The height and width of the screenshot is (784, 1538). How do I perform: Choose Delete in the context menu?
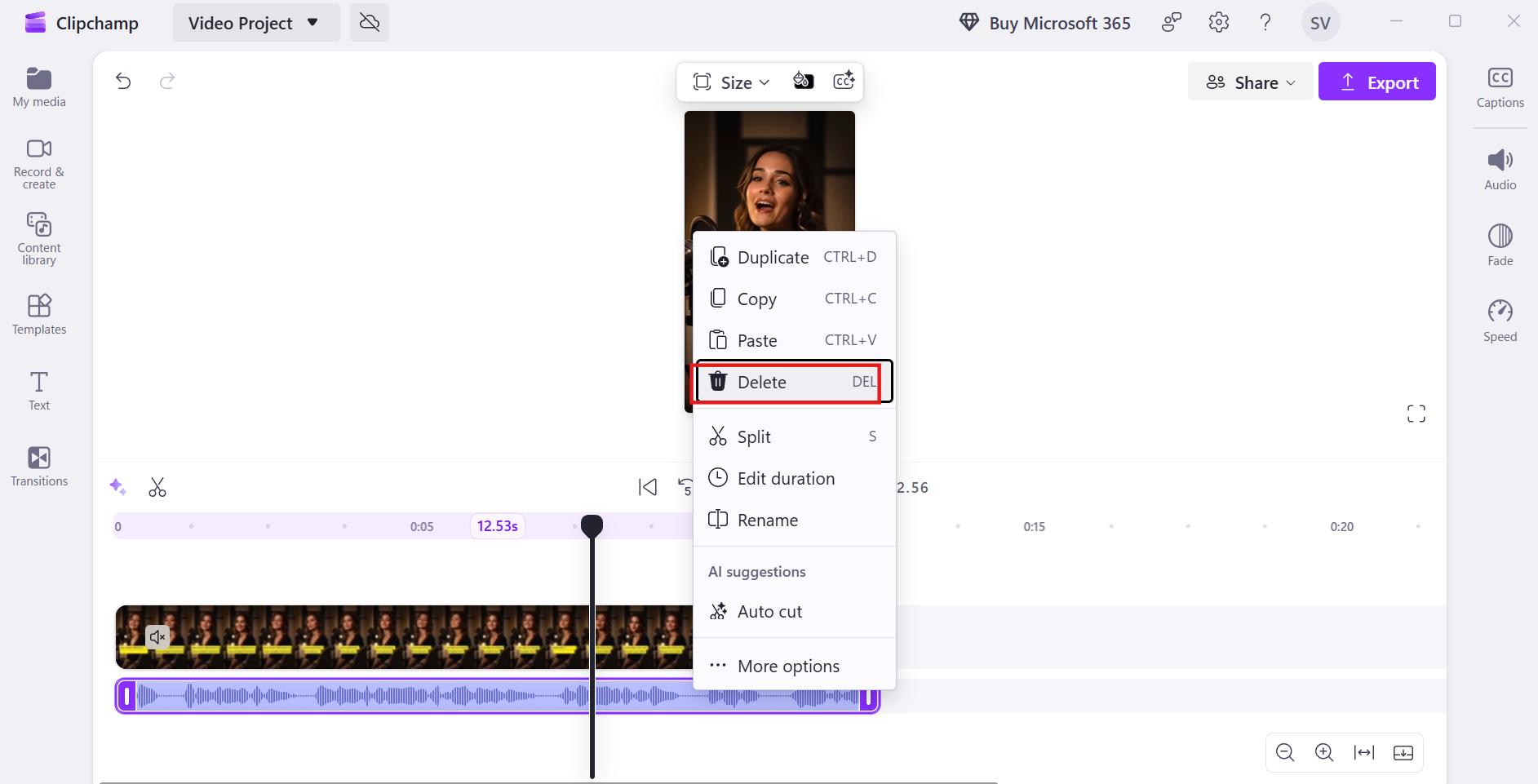coord(793,382)
